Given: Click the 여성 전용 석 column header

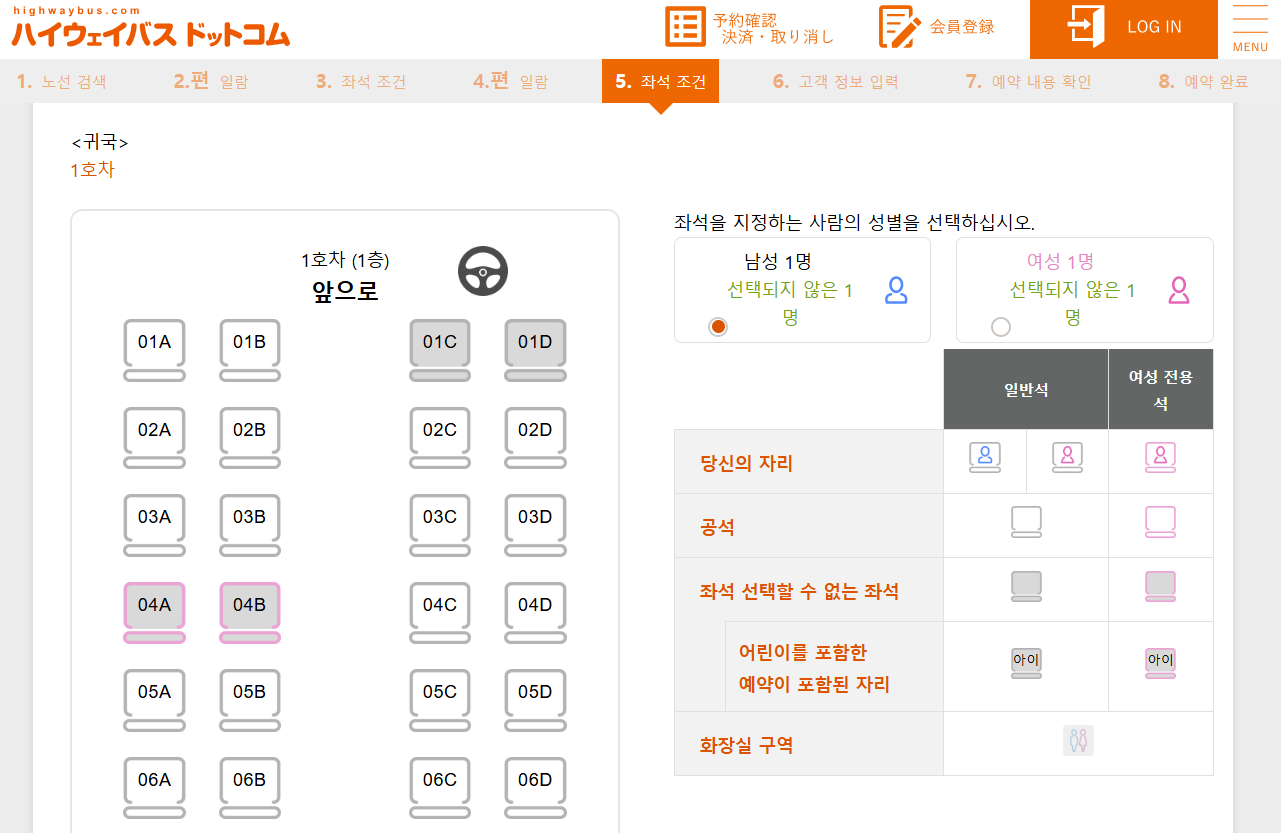Looking at the screenshot, I should [1161, 389].
